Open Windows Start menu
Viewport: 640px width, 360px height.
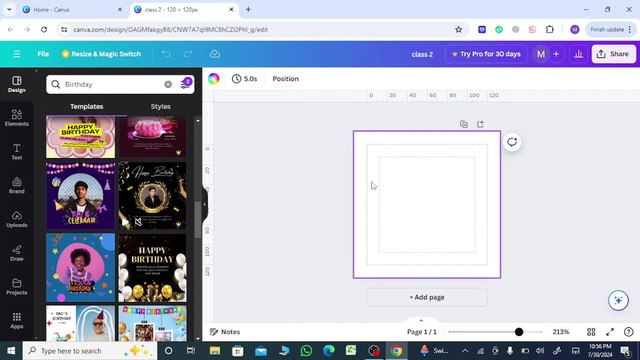tap(11, 351)
